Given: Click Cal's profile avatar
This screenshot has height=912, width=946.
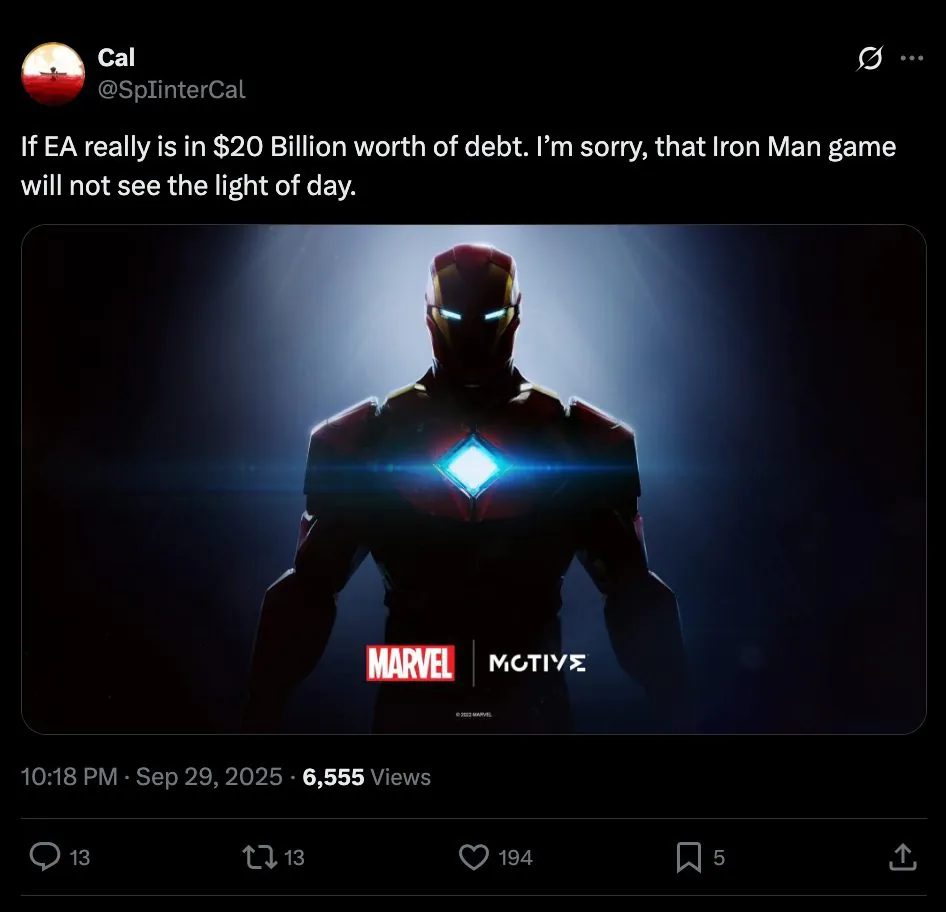Looking at the screenshot, I should [52, 73].
